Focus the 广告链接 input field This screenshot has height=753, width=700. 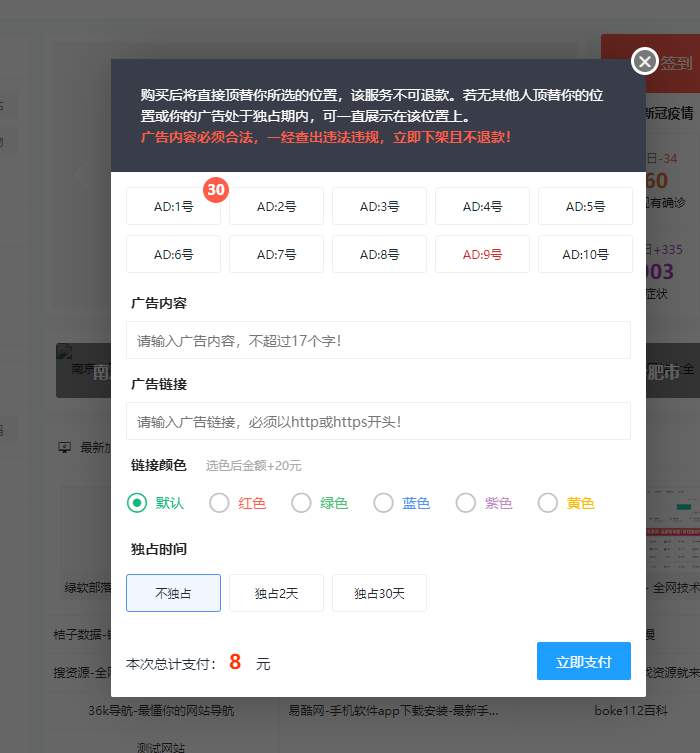click(378, 421)
